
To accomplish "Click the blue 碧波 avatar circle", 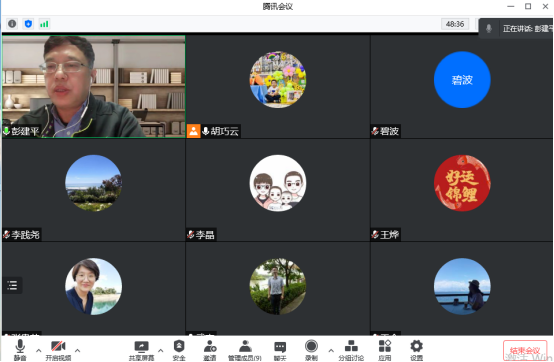I will coord(462,79).
